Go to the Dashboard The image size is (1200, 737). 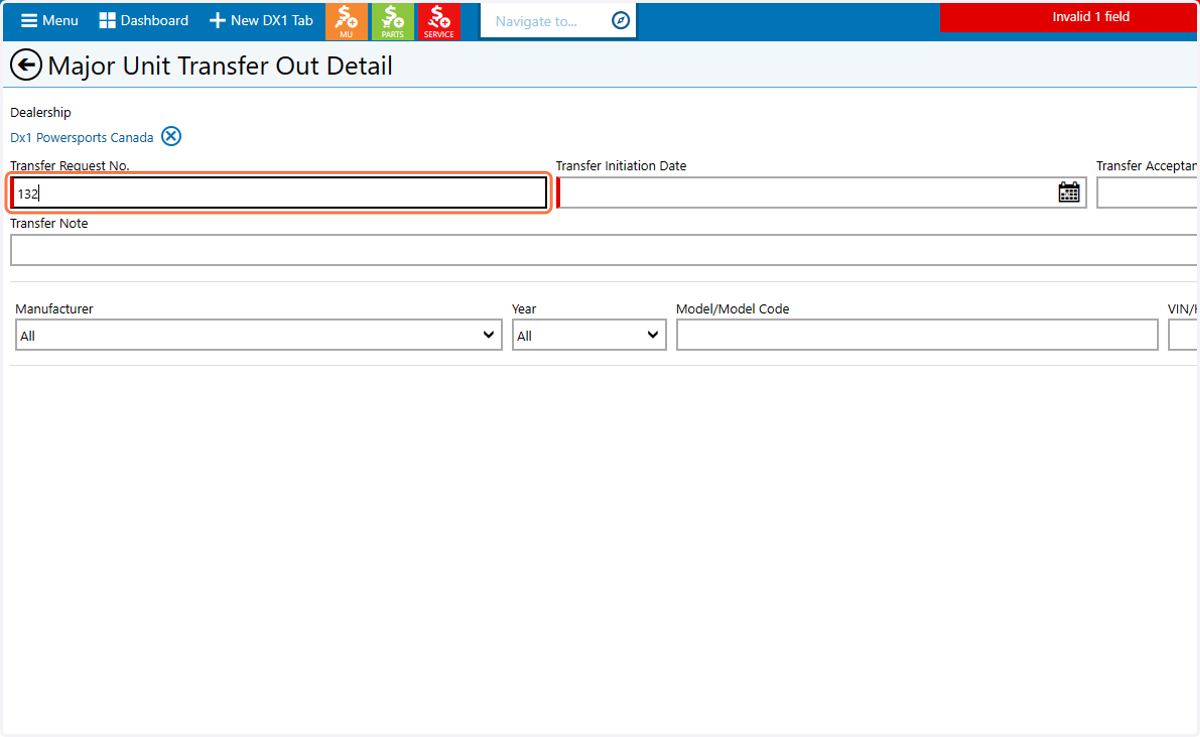coord(143,20)
